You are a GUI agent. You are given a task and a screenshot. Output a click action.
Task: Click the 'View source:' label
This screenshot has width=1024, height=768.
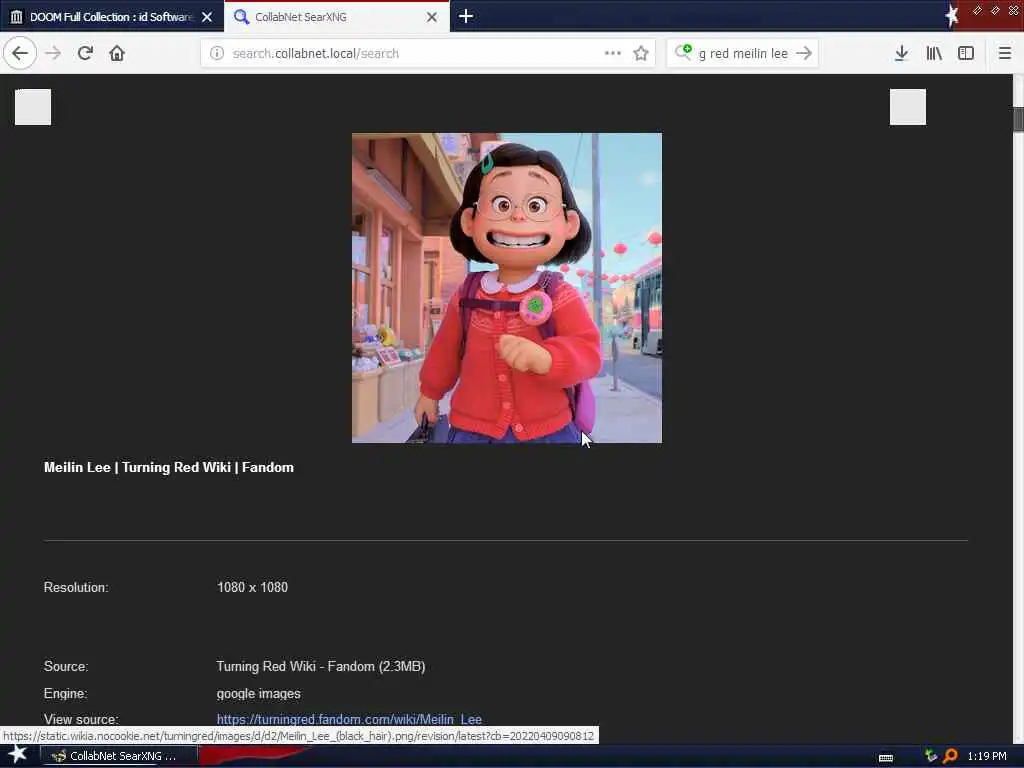click(x=81, y=719)
